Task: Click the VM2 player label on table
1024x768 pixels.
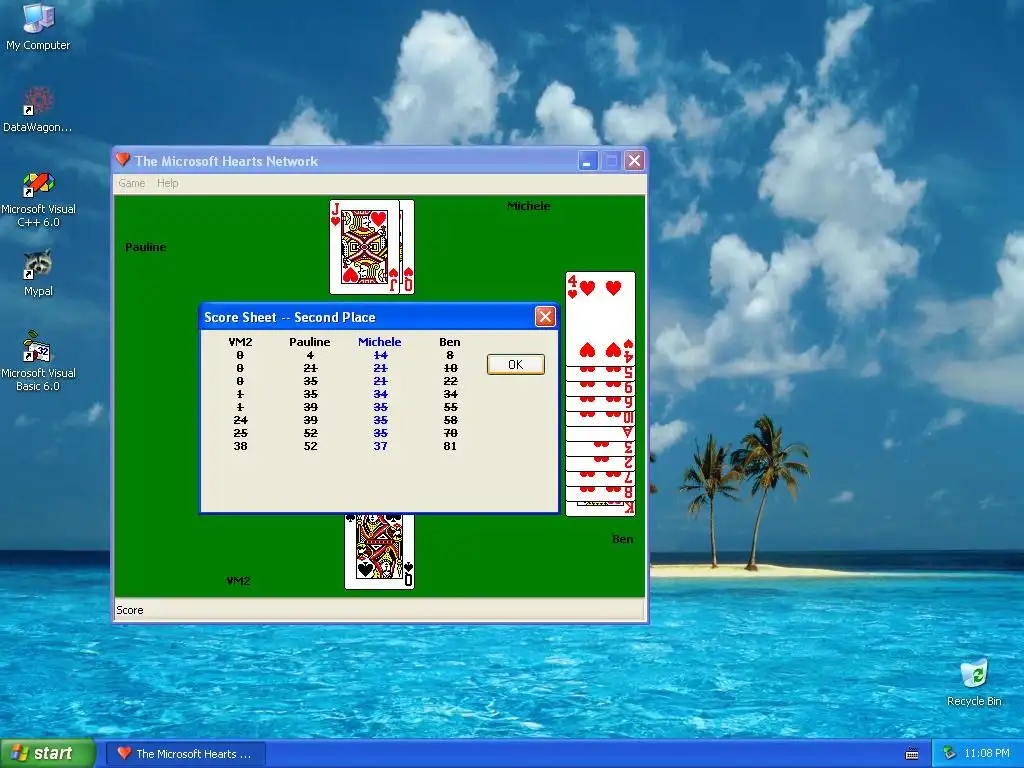Action: pos(238,581)
